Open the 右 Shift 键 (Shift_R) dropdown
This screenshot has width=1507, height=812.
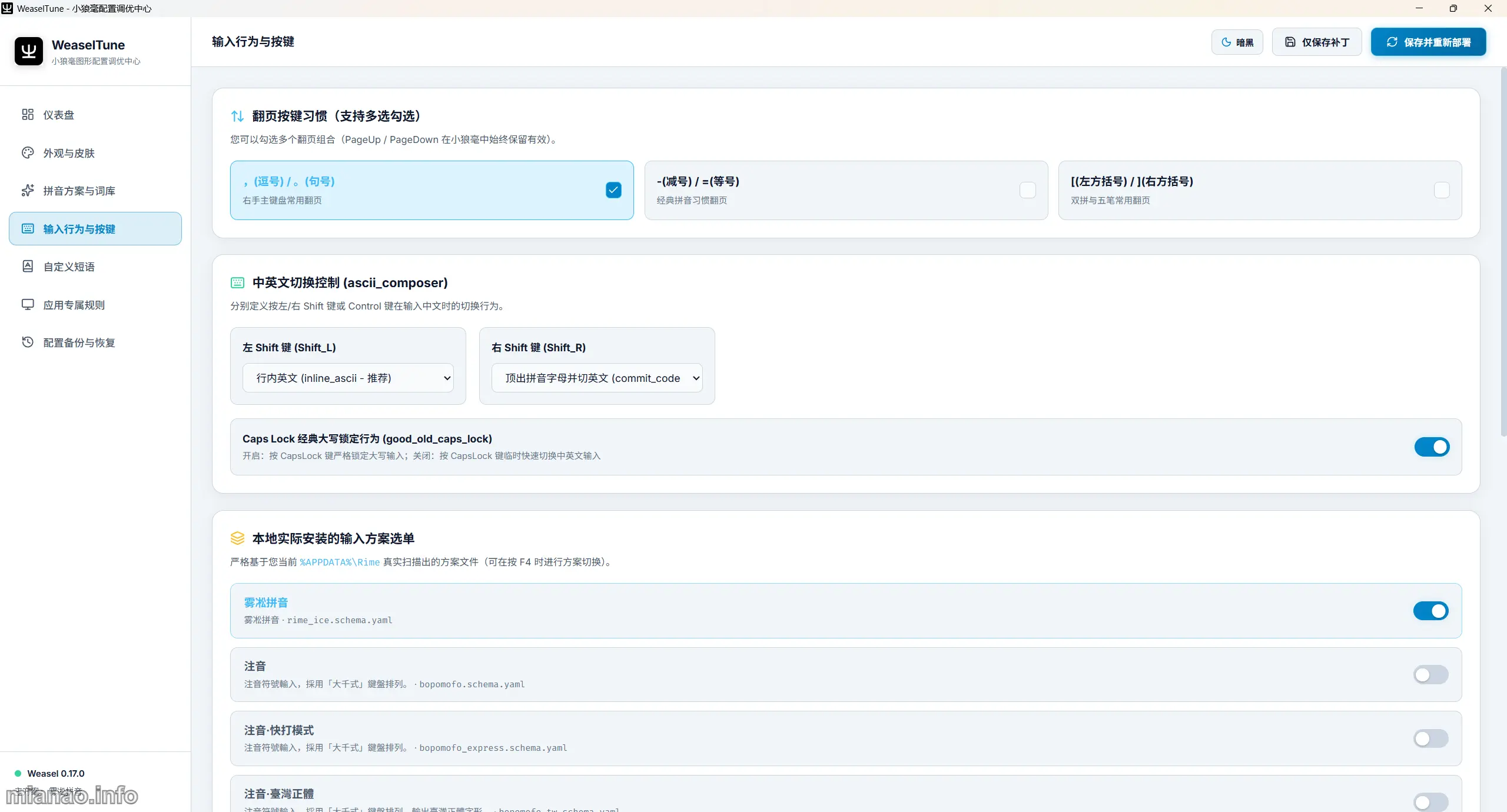click(x=597, y=378)
